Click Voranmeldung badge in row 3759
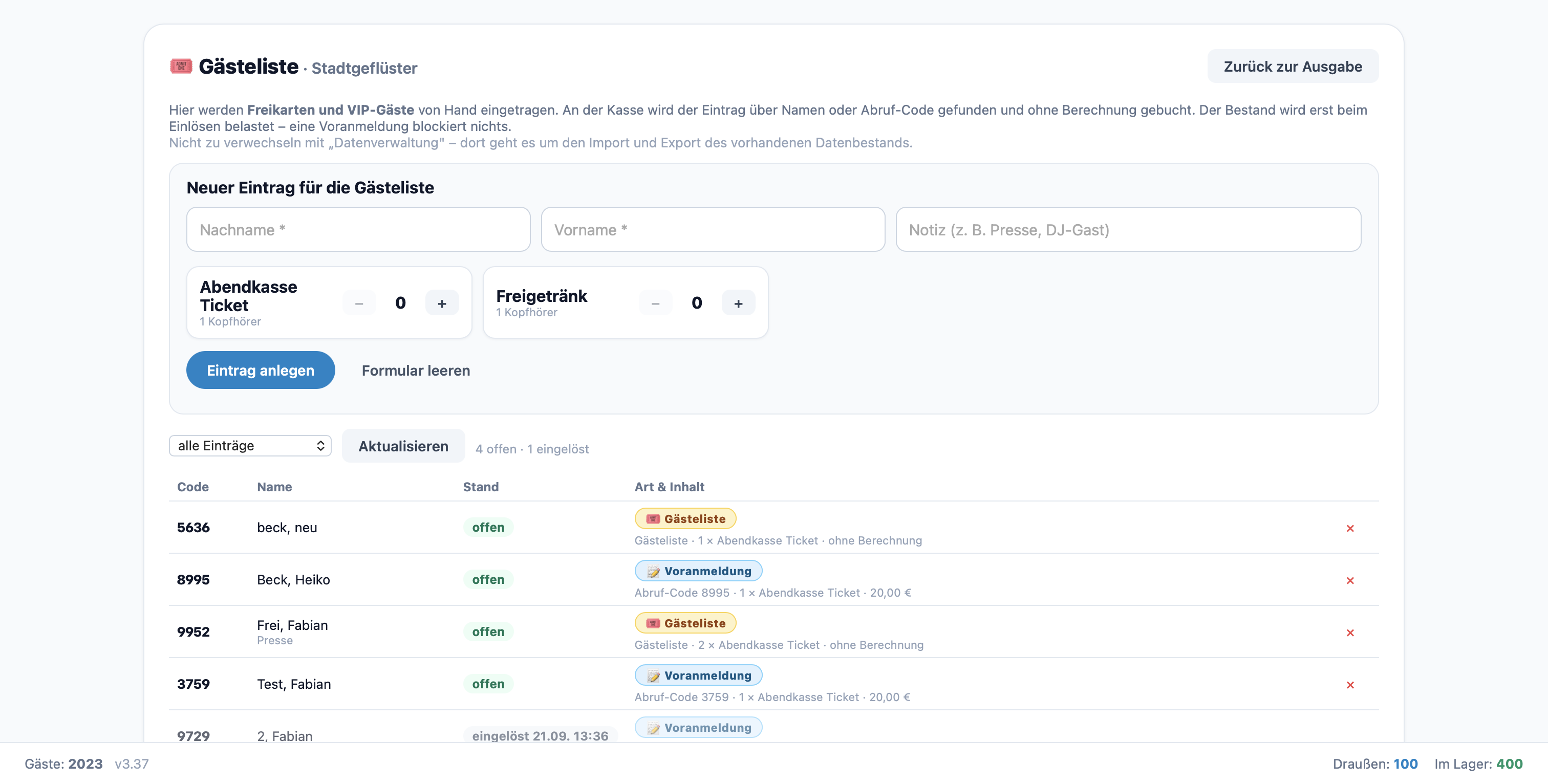 pyautogui.click(x=698, y=676)
